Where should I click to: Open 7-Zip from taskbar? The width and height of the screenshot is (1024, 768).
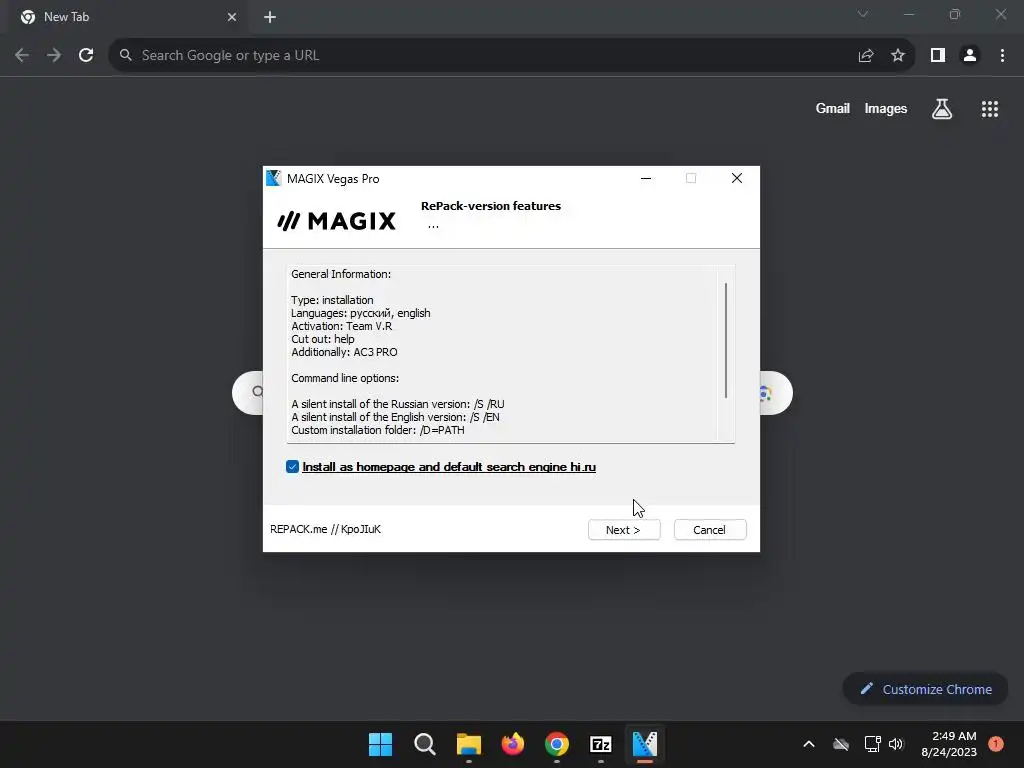(601, 744)
